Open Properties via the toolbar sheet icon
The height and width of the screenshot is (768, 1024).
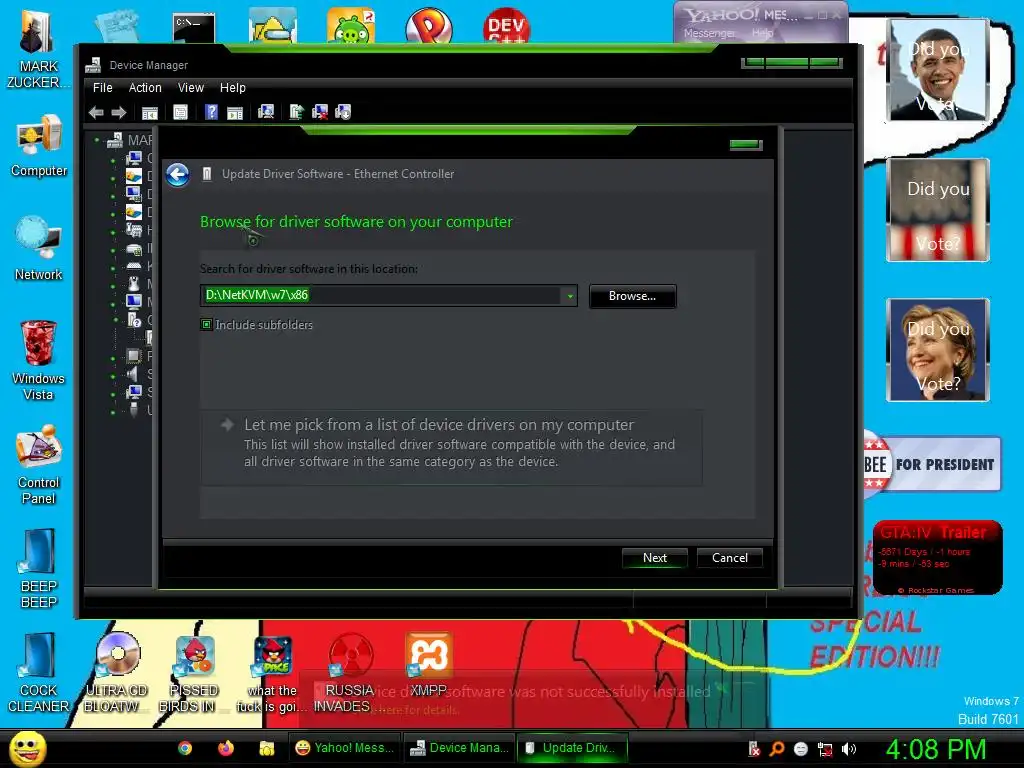pyautogui.click(x=180, y=112)
